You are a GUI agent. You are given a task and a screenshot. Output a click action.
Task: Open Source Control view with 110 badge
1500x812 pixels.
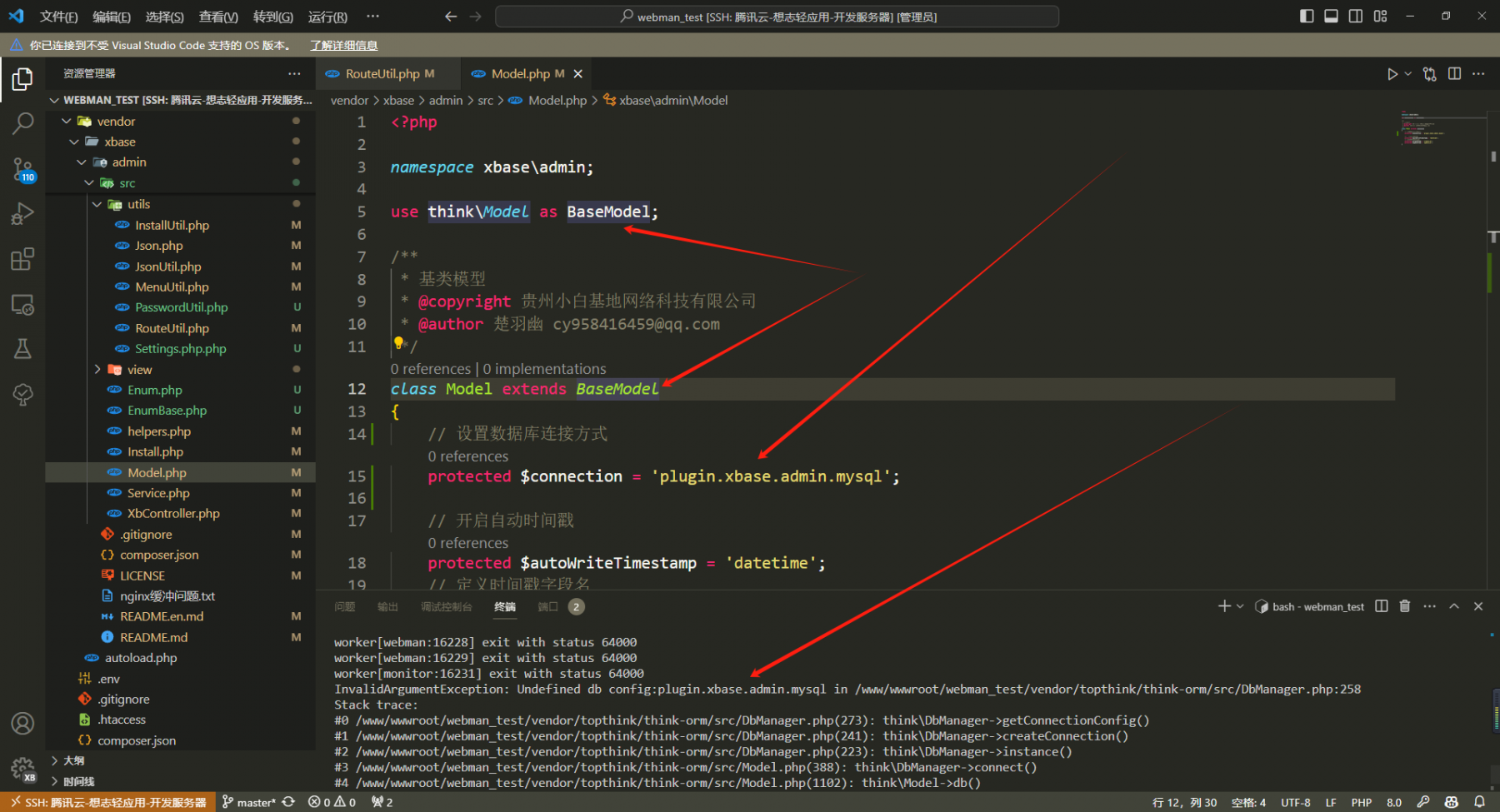pyautogui.click(x=22, y=170)
